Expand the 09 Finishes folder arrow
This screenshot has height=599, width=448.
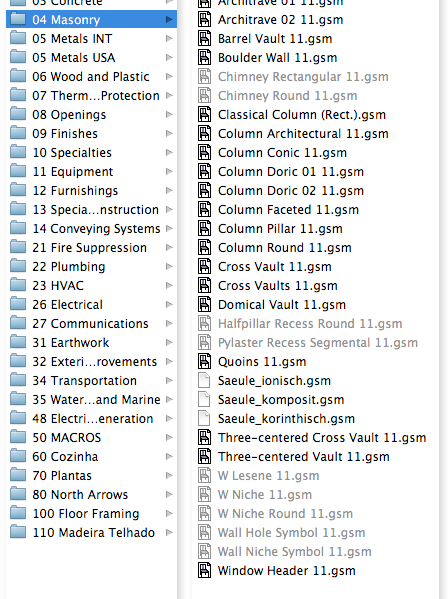(169, 133)
